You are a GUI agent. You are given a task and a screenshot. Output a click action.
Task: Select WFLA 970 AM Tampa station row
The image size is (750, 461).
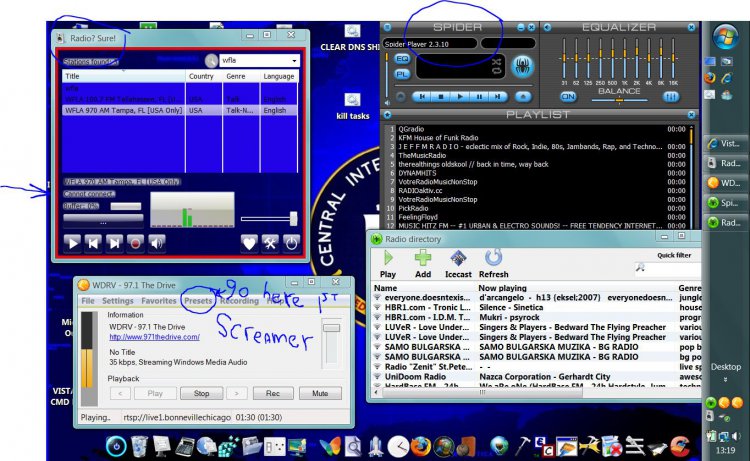pos(180,110)
